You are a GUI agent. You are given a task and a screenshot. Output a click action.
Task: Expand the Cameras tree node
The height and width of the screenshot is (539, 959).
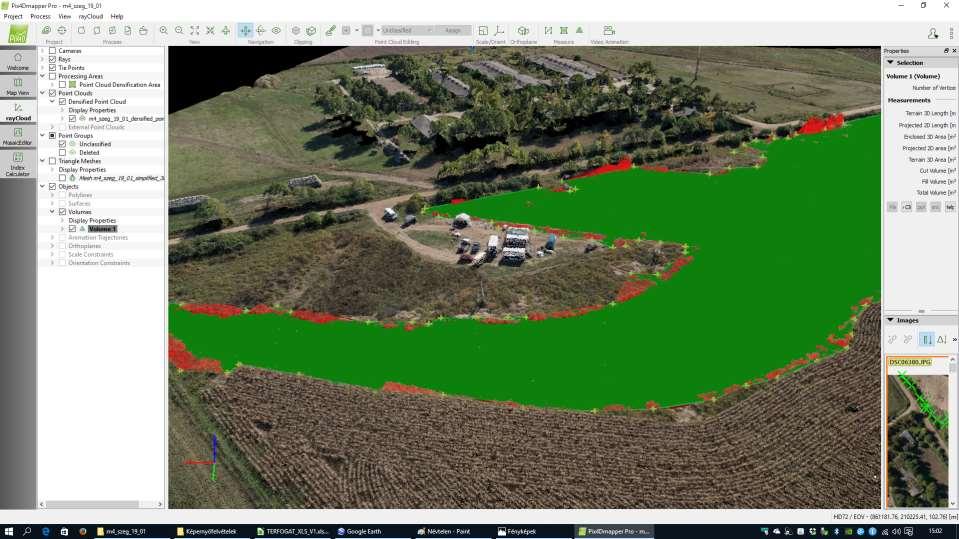click(43, 51)
